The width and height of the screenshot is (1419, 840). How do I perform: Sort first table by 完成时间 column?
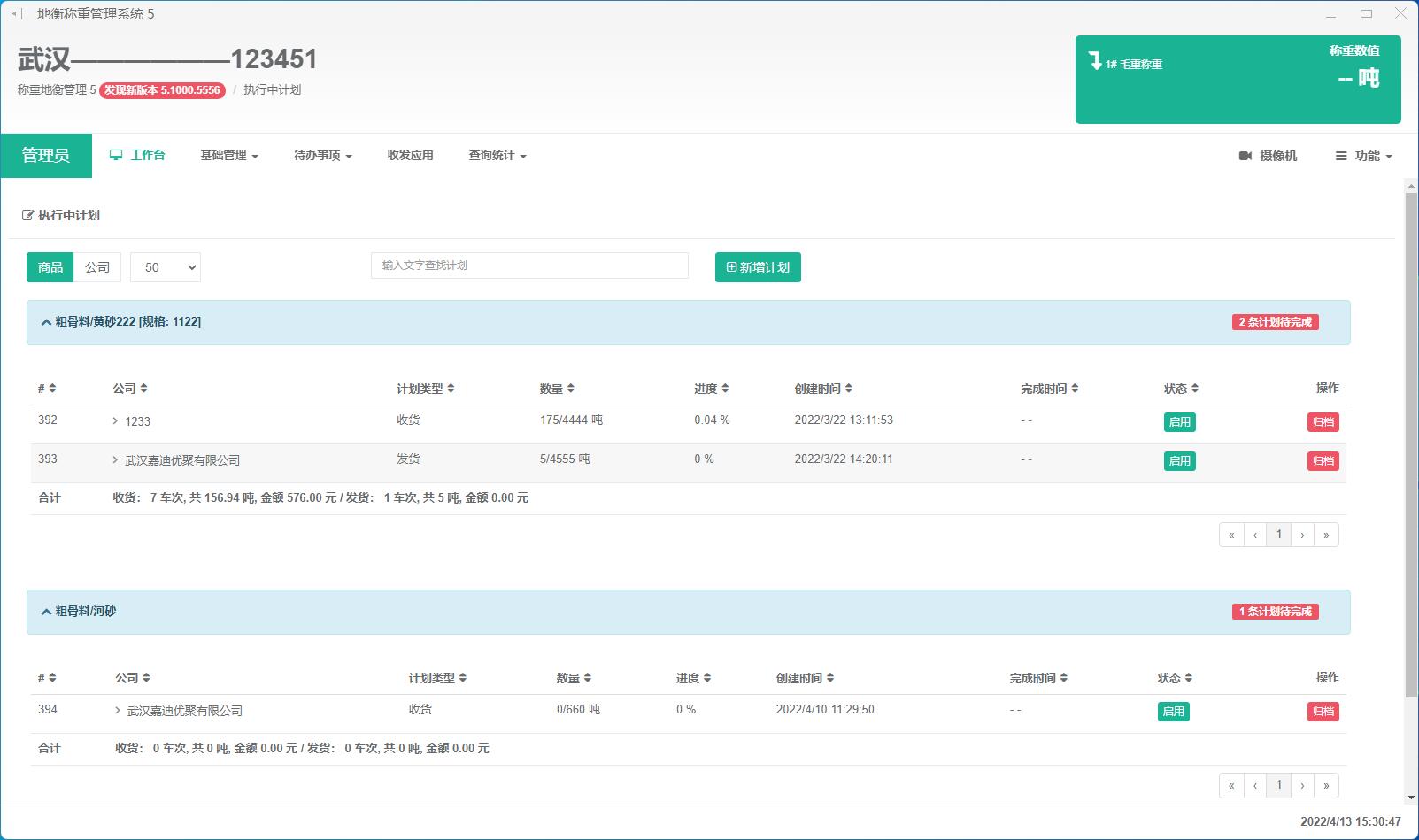click(x=1050, y=389)
